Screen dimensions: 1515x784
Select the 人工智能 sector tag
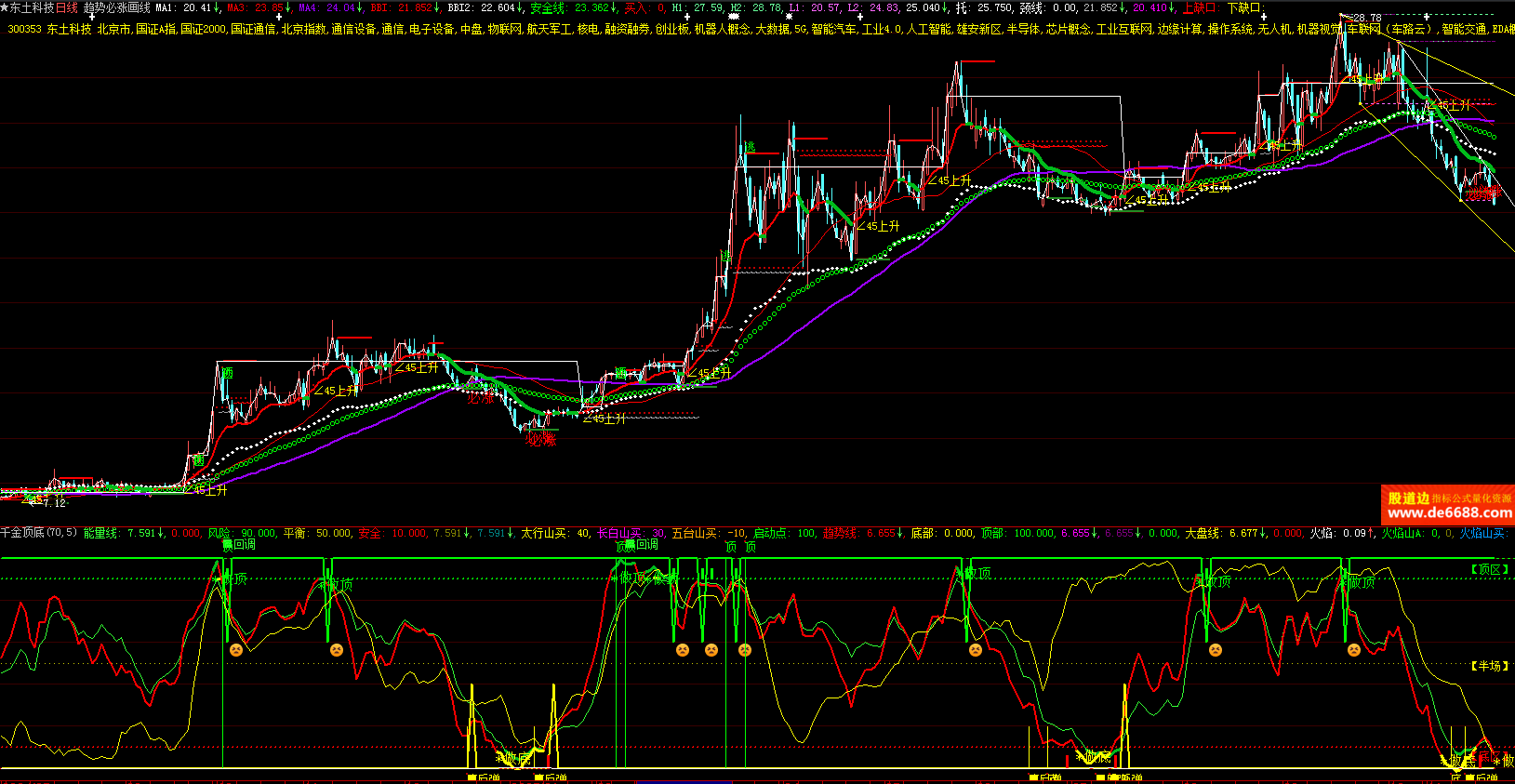(x=929, y=30)
